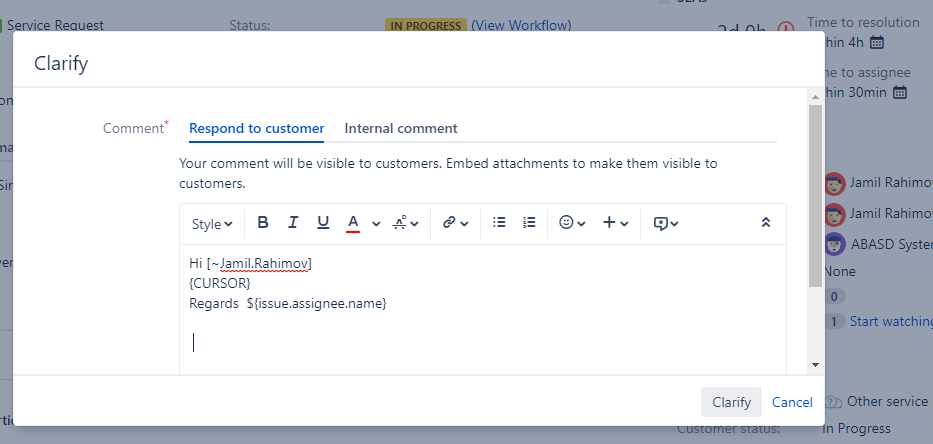Toggle italic formatting in comment editor

292,223
